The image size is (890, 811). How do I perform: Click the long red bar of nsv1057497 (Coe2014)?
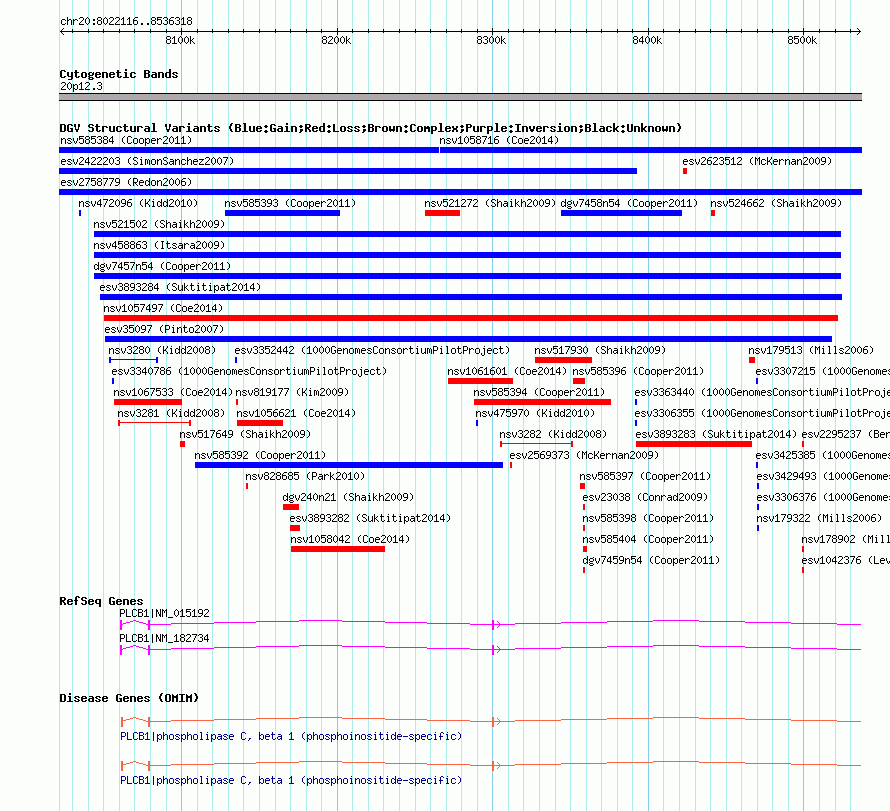coord(471,318)
